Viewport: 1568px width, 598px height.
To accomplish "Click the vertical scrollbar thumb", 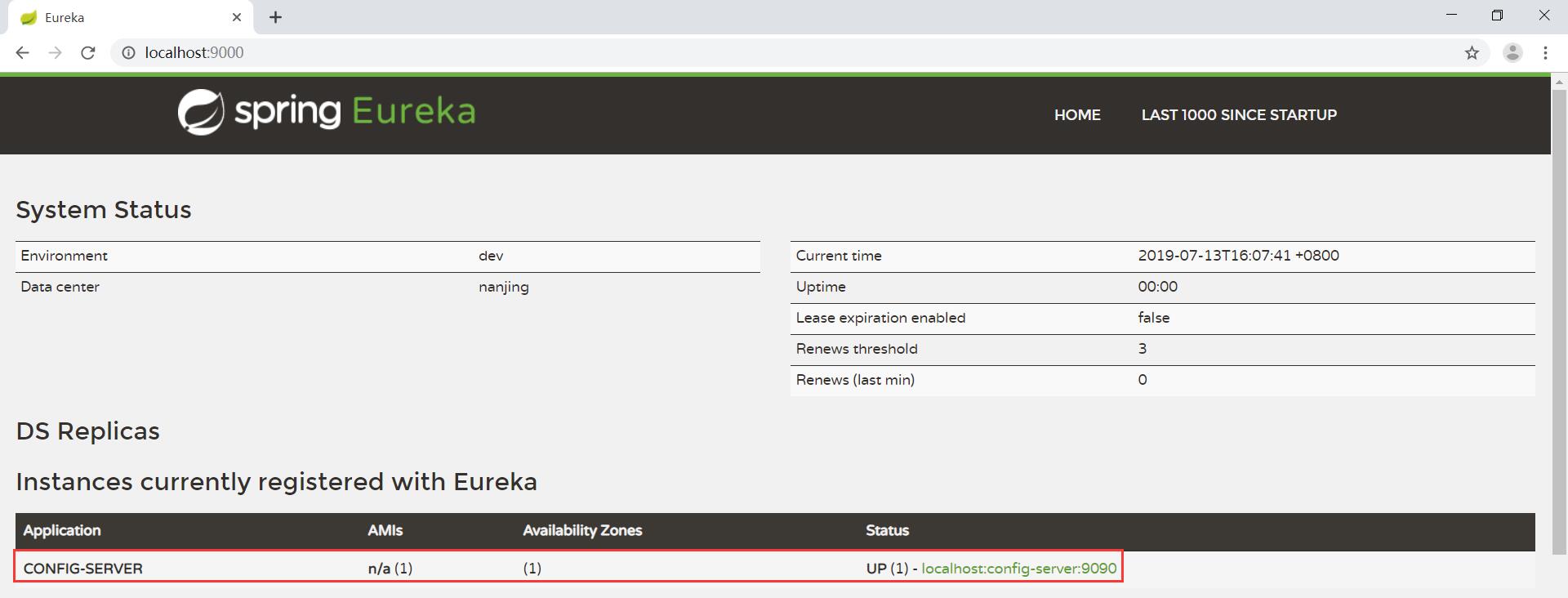I will (1559, 323).
